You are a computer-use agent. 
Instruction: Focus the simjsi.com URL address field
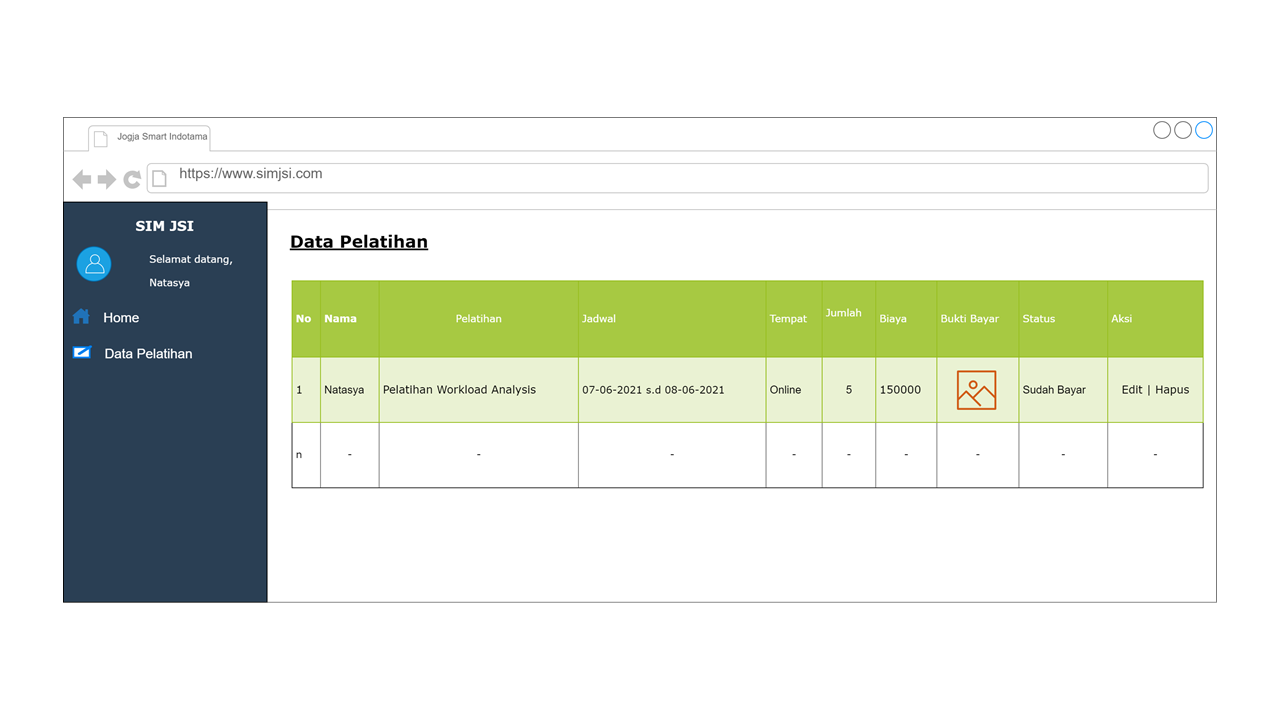(680, 175)
